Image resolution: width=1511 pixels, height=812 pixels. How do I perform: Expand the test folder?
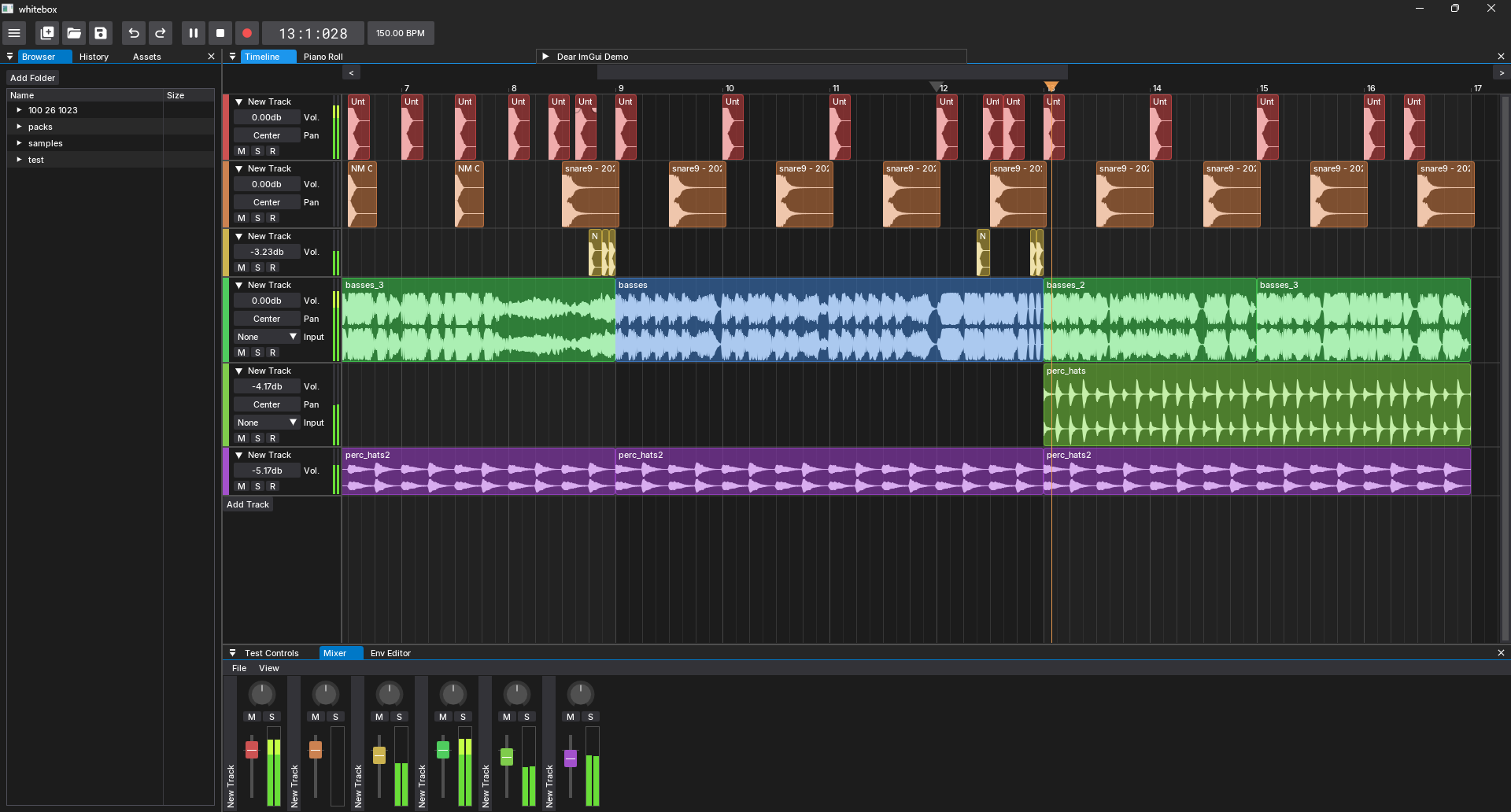(x=19, y=160)
